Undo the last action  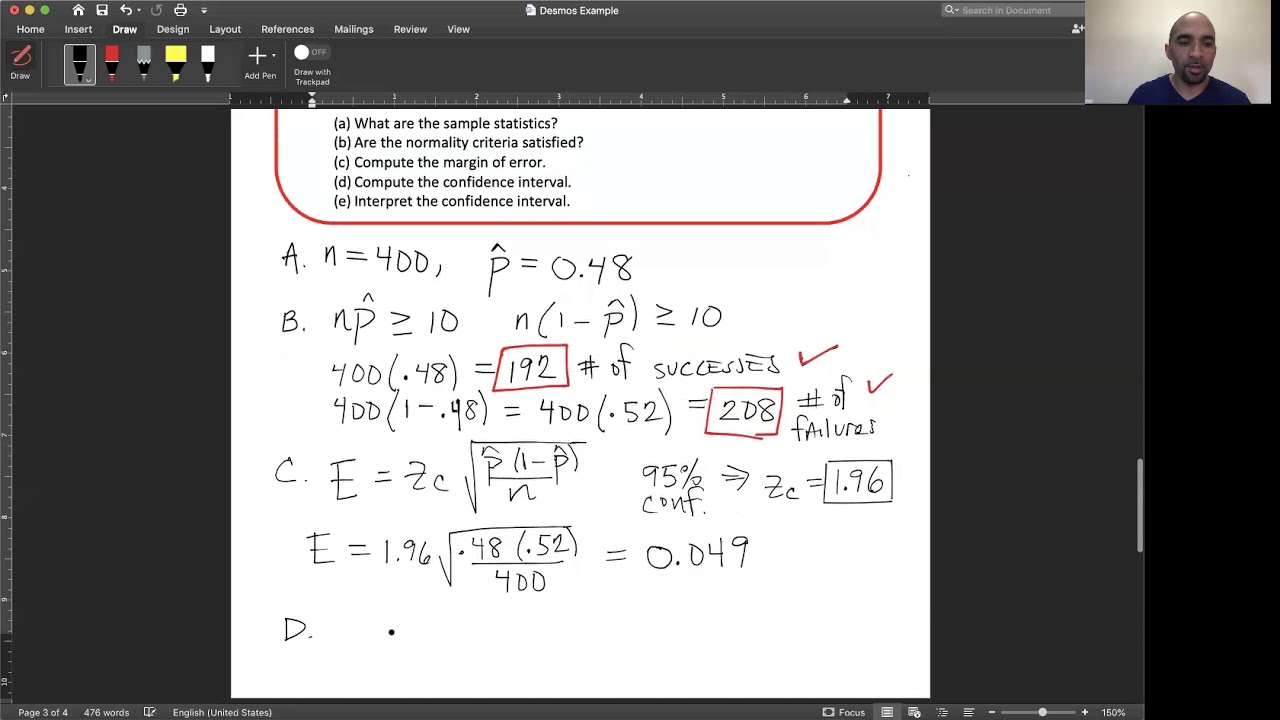tap(126, 10)
